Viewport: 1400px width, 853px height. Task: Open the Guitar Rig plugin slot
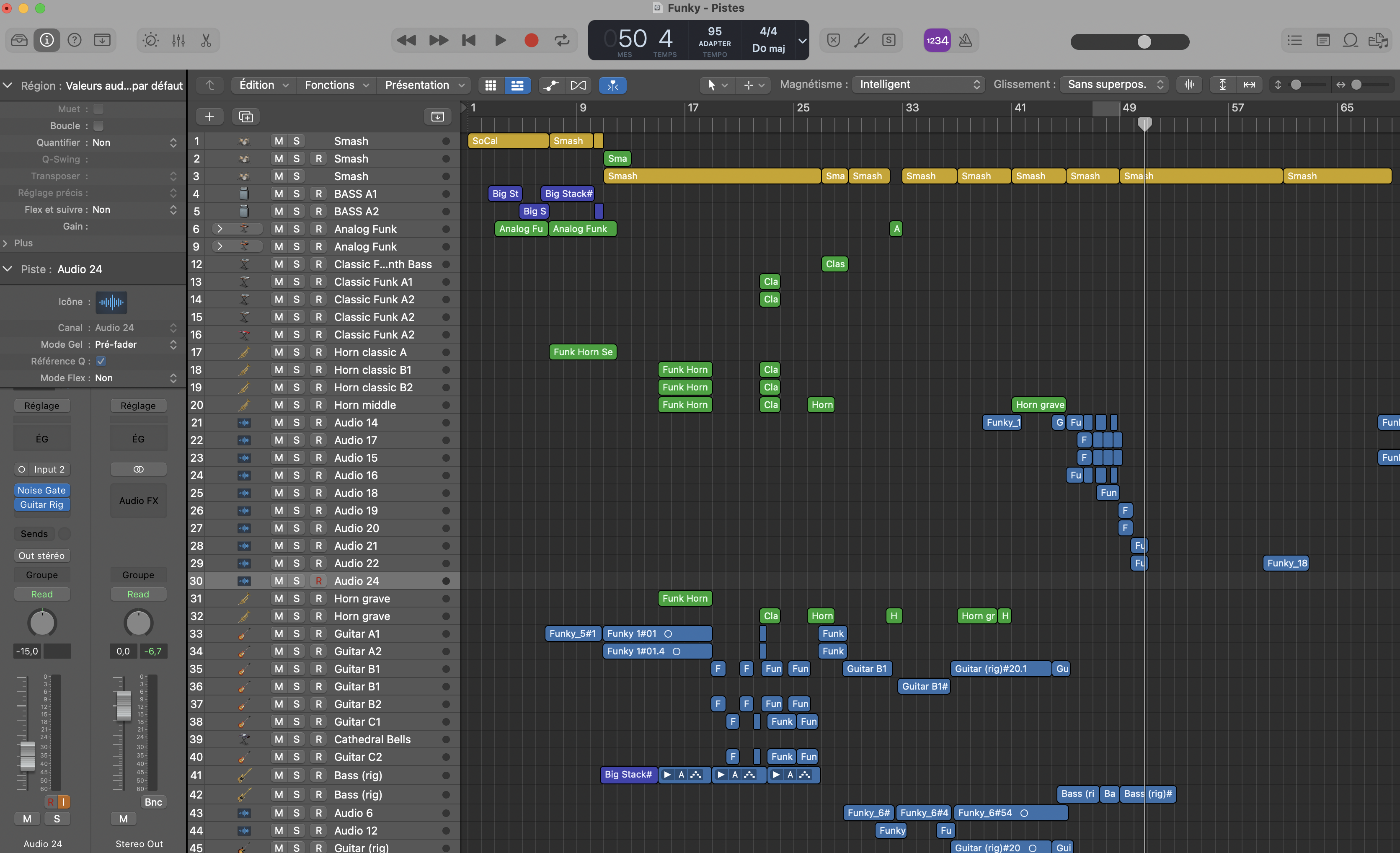42,505
